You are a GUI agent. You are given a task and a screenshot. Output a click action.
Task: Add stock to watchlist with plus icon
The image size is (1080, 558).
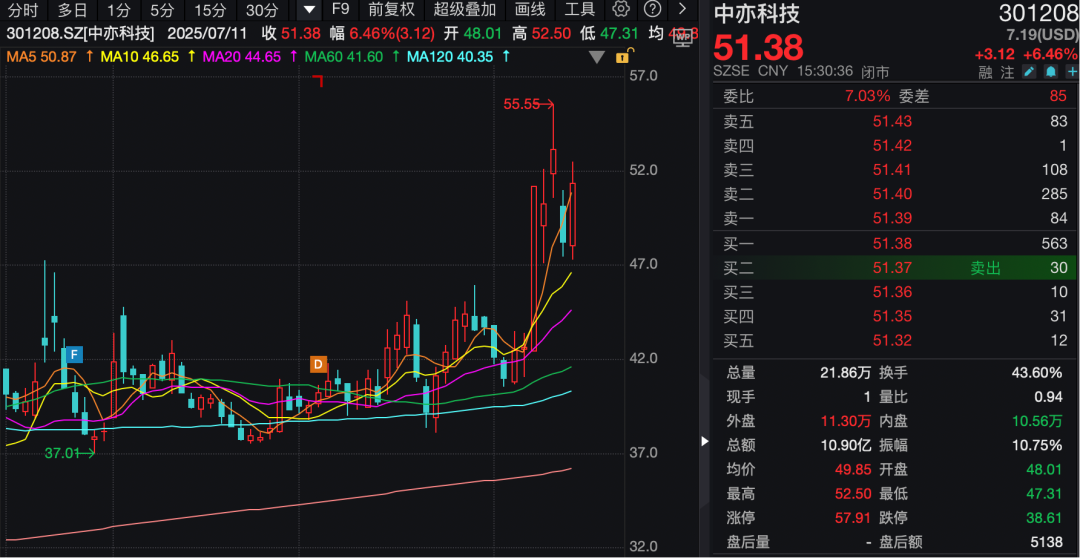coord(1069,72)
